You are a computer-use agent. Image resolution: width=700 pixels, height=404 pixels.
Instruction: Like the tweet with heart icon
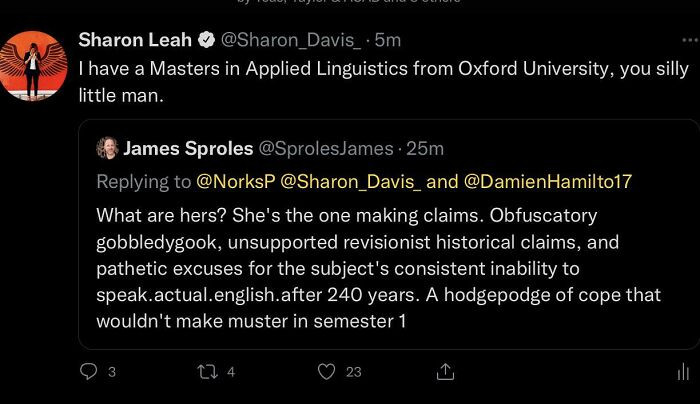326,371
